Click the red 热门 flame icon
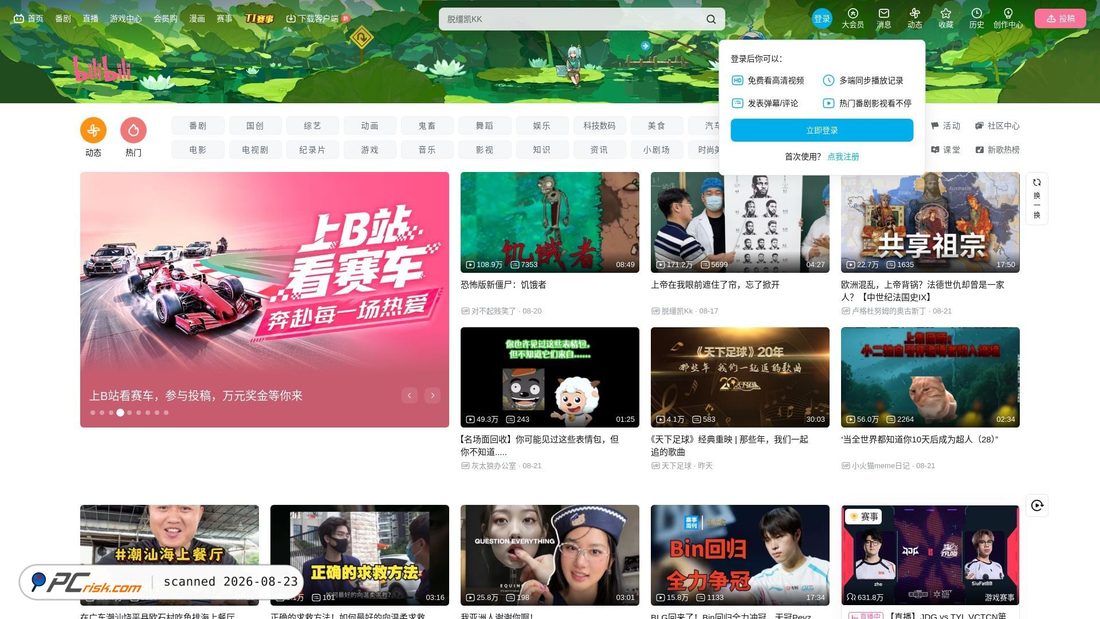Viewport: 1100px width, 619px height. point(133,130)
